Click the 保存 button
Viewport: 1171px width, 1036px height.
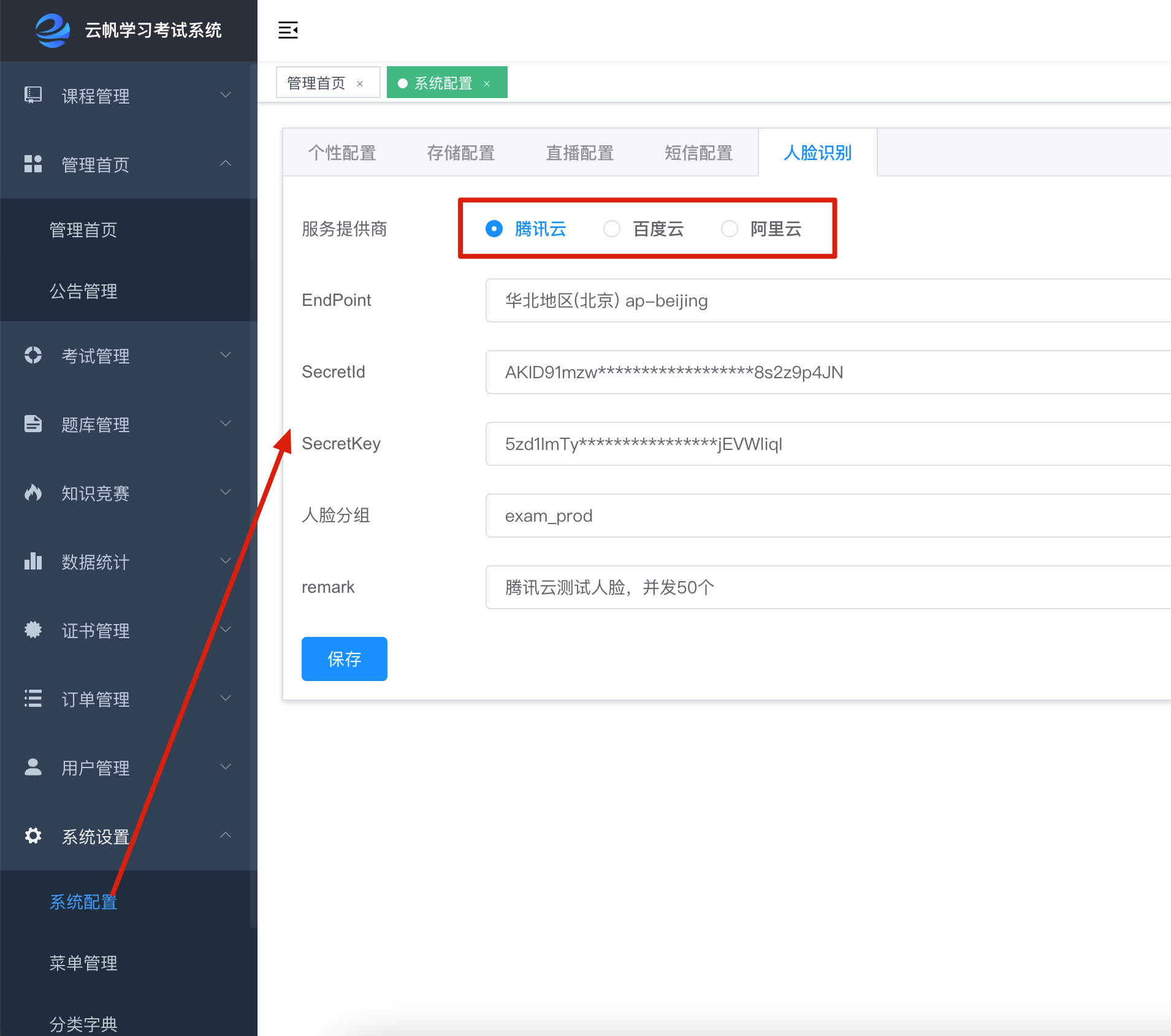click(x=345, y=659)
